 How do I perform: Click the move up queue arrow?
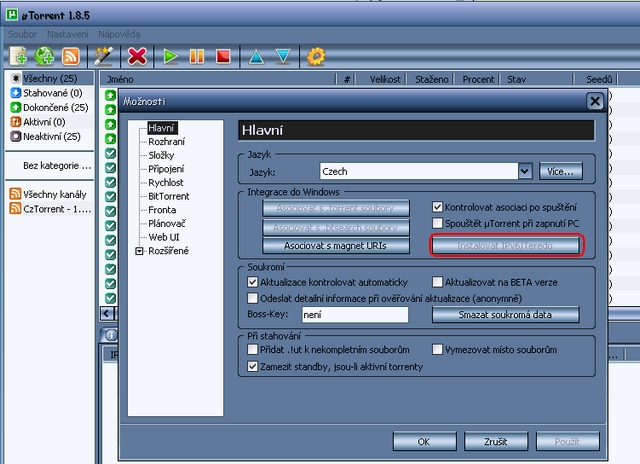tap(256, 56)
